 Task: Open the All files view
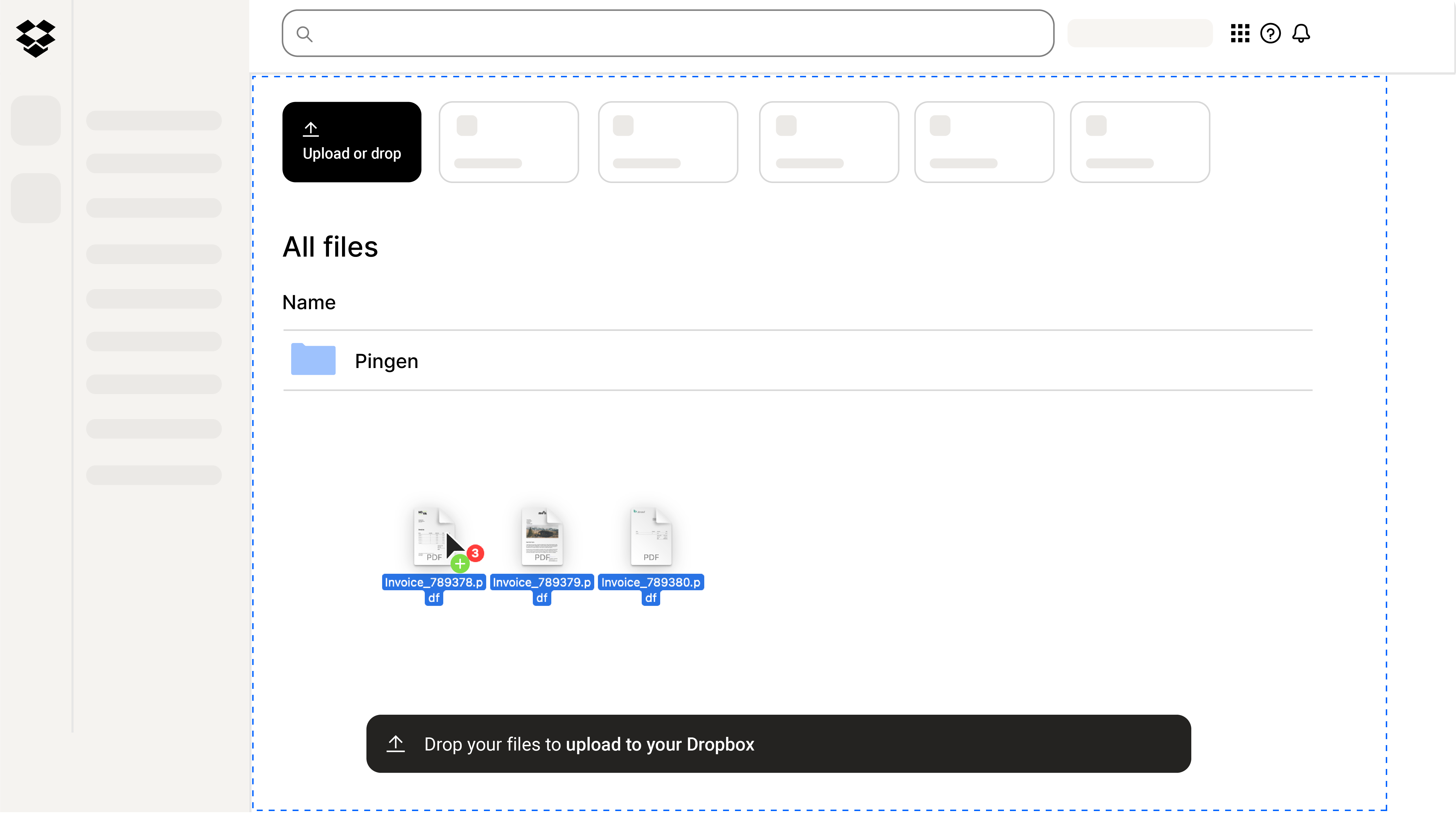point(330,246)
